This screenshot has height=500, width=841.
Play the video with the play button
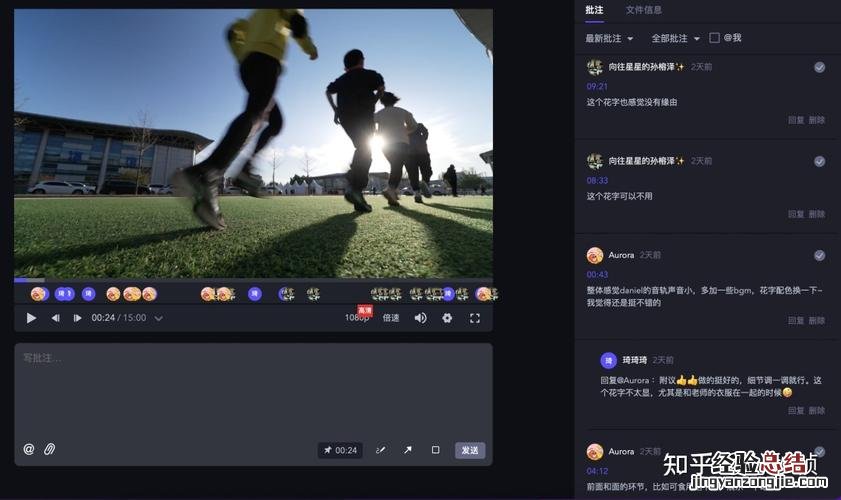31,318
